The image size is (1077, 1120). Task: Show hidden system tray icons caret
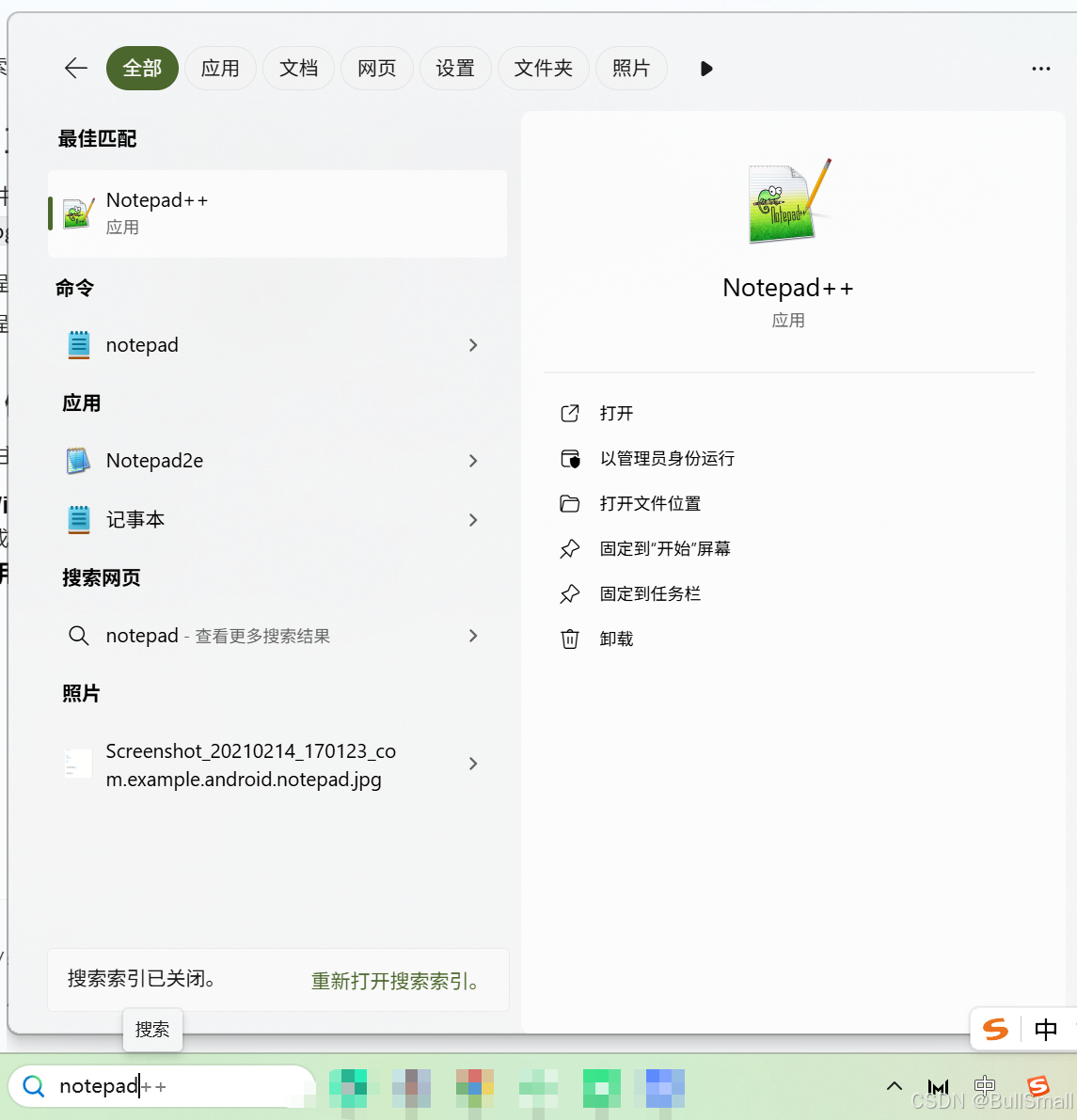tap(894, 1086)
